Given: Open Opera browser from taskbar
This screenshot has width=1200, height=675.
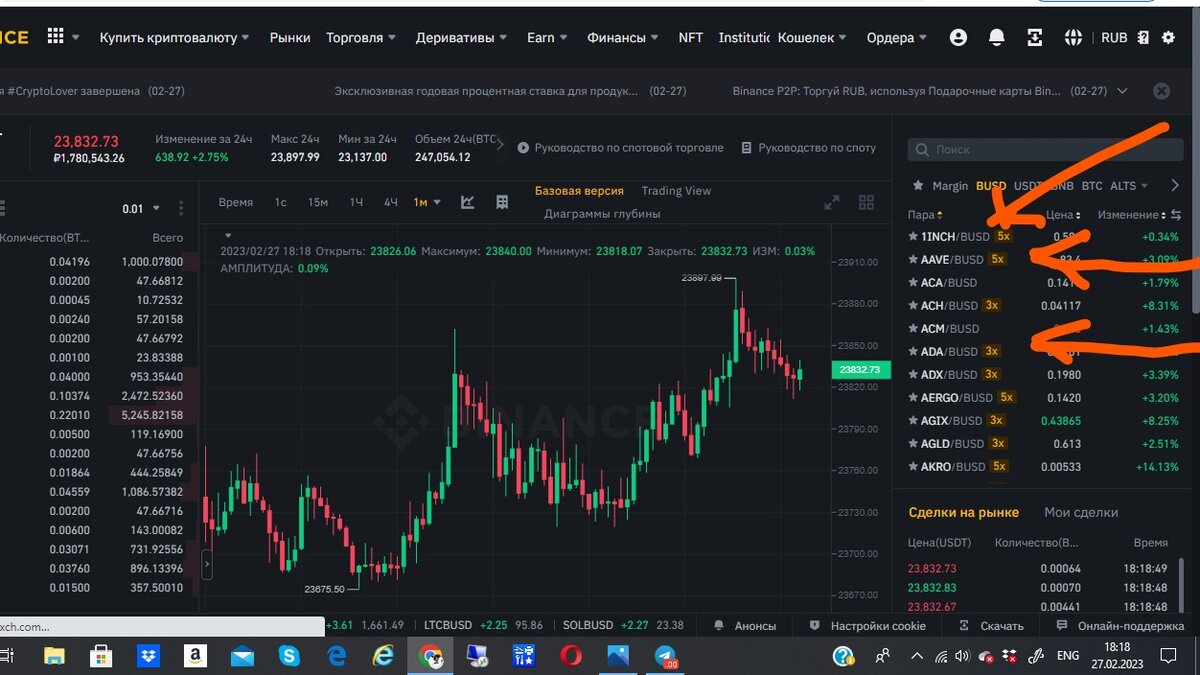Looking at the screenshot, I should click(571, 656).
